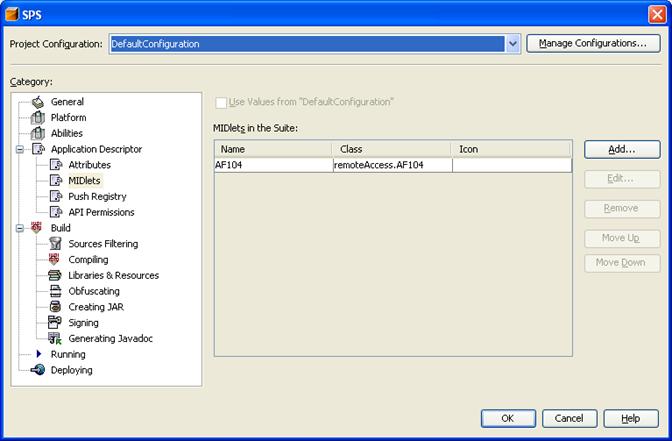672x441 pixels.
Task: Select Push Registry tree item
Action: point(97,197)
